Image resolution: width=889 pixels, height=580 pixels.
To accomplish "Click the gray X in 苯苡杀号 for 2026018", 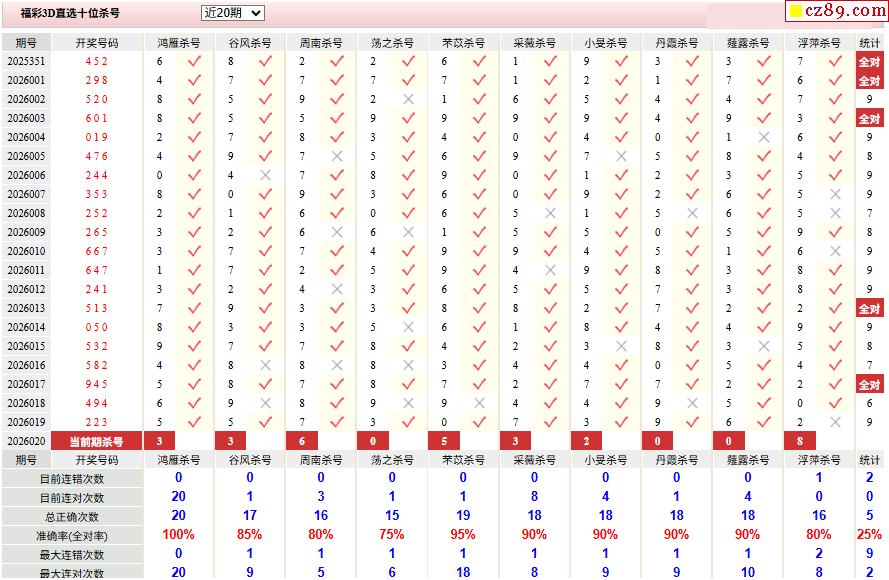I will click(479, 403).
